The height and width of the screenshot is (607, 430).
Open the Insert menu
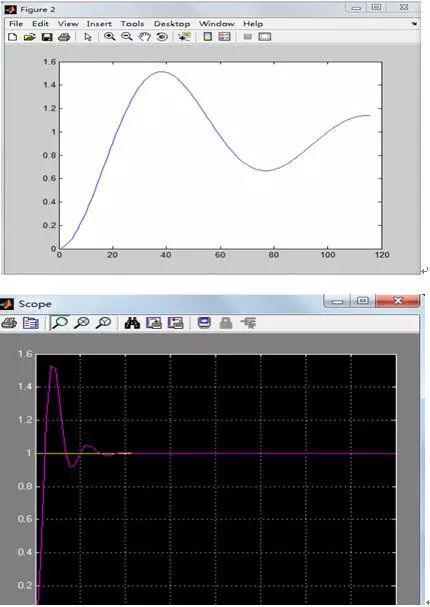pyautogui.click(x=99, y=24)
